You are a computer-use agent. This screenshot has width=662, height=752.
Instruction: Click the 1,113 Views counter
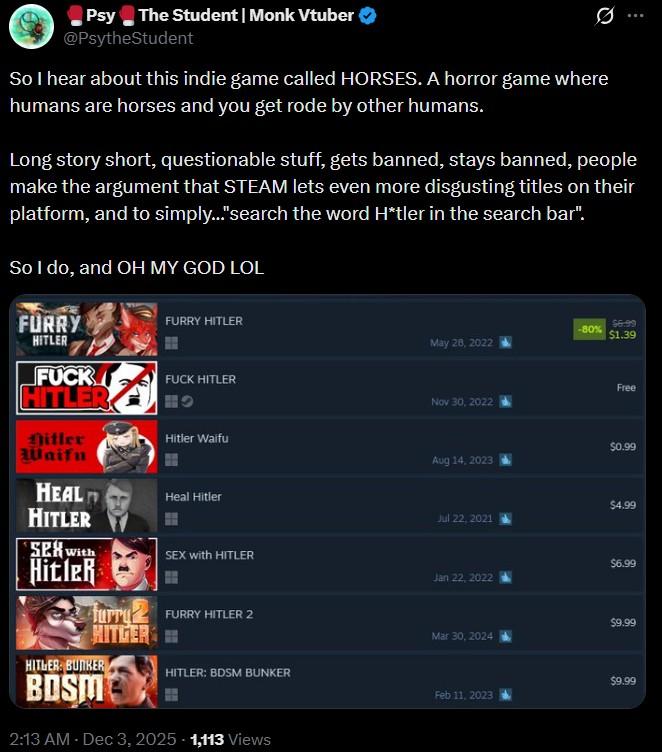tap(231, 739)
